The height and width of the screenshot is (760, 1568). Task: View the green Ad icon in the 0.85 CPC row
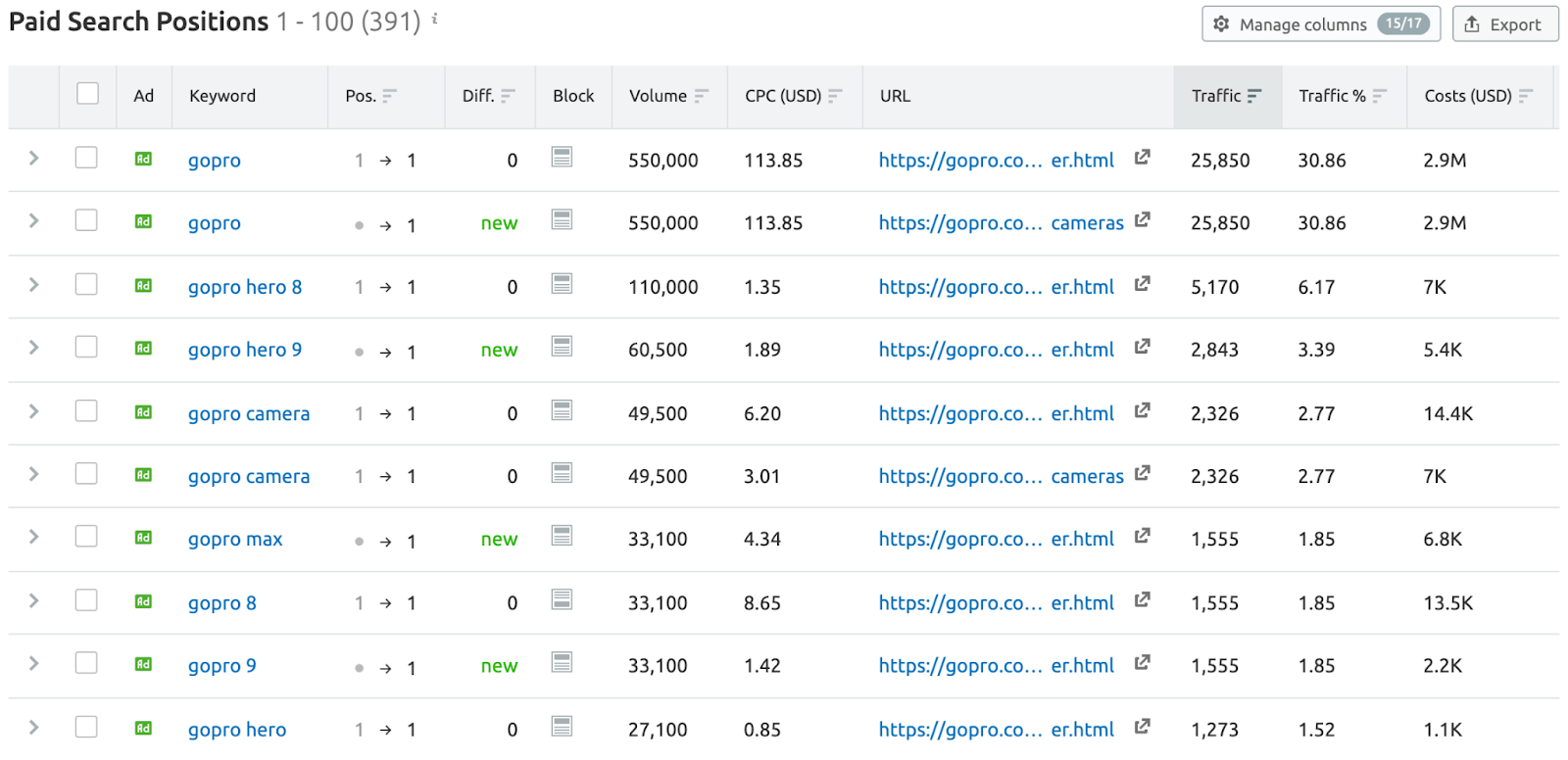(143, 728)
